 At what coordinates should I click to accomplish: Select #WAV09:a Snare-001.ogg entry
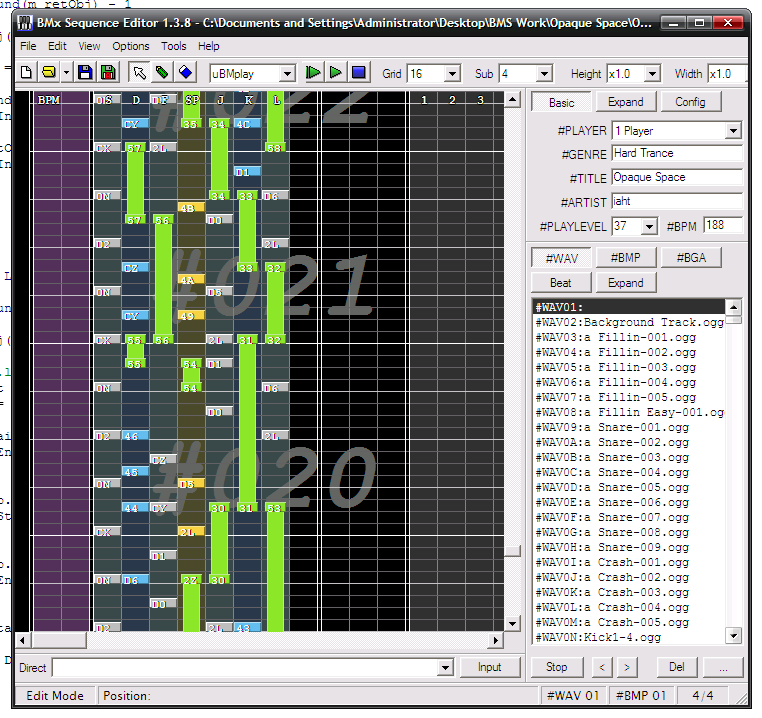629,427
